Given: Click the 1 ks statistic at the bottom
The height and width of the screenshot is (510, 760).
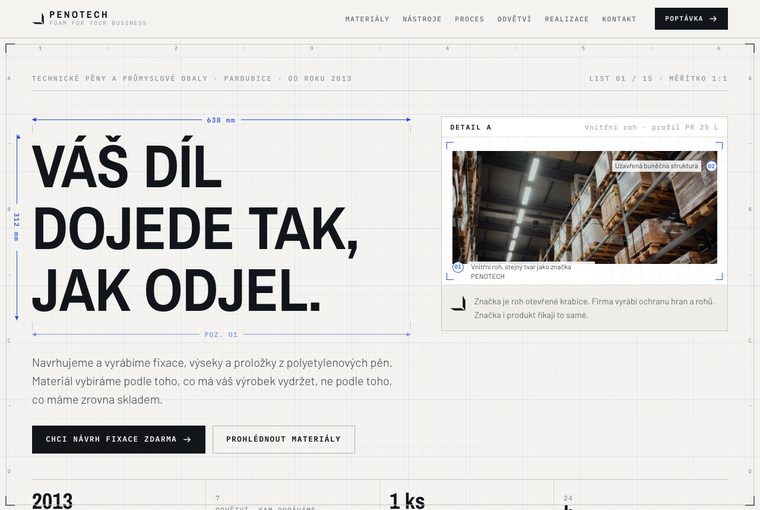Looking at the screenshot, I should pos(407,501).
